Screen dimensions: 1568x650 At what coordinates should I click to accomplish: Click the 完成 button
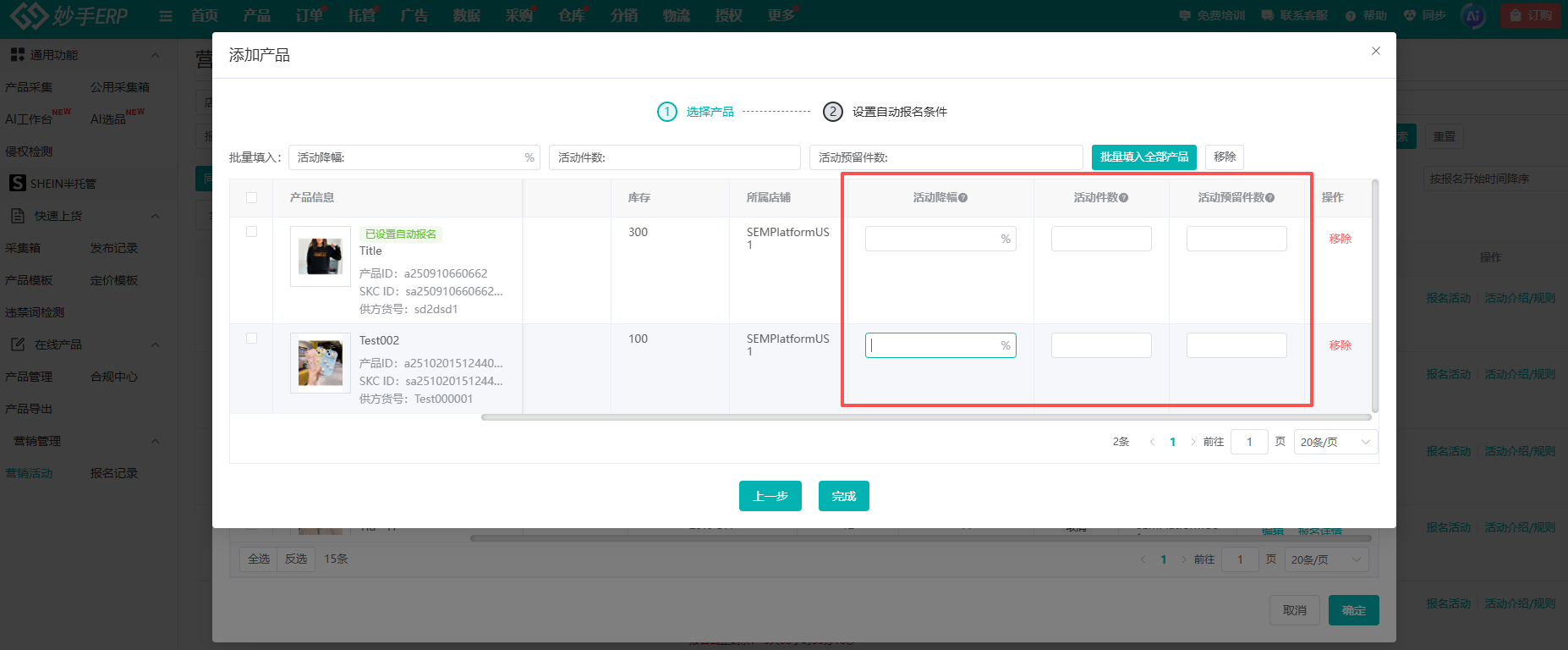[x=844, y=496]
